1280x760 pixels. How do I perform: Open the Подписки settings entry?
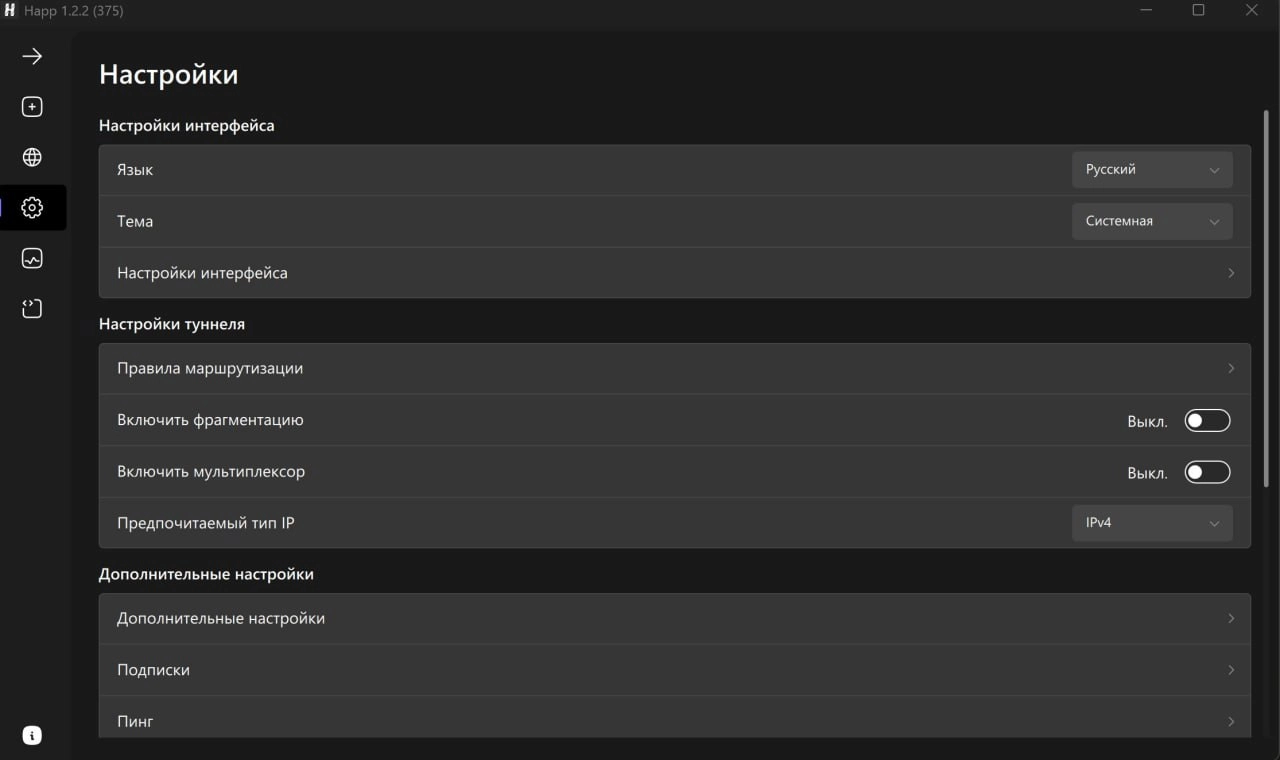674,670
